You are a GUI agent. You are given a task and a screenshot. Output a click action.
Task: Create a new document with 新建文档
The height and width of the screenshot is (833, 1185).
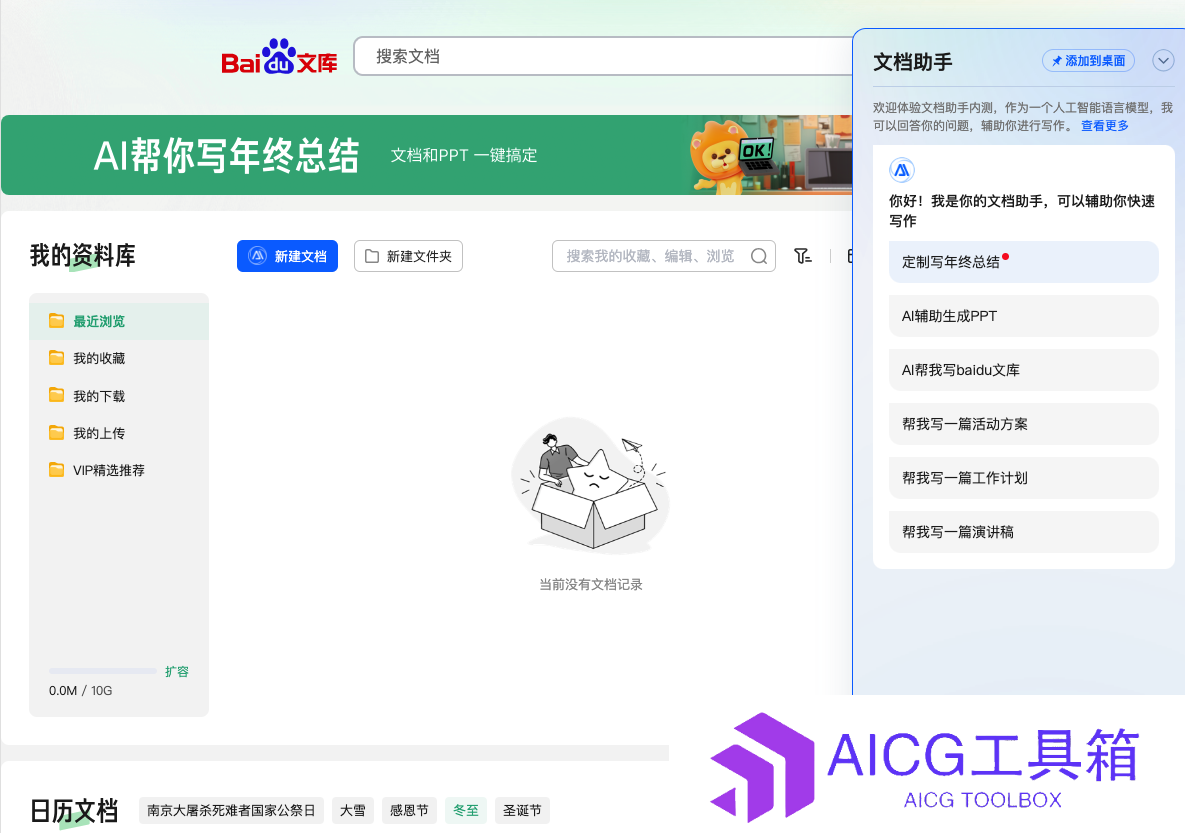[287, 256]
